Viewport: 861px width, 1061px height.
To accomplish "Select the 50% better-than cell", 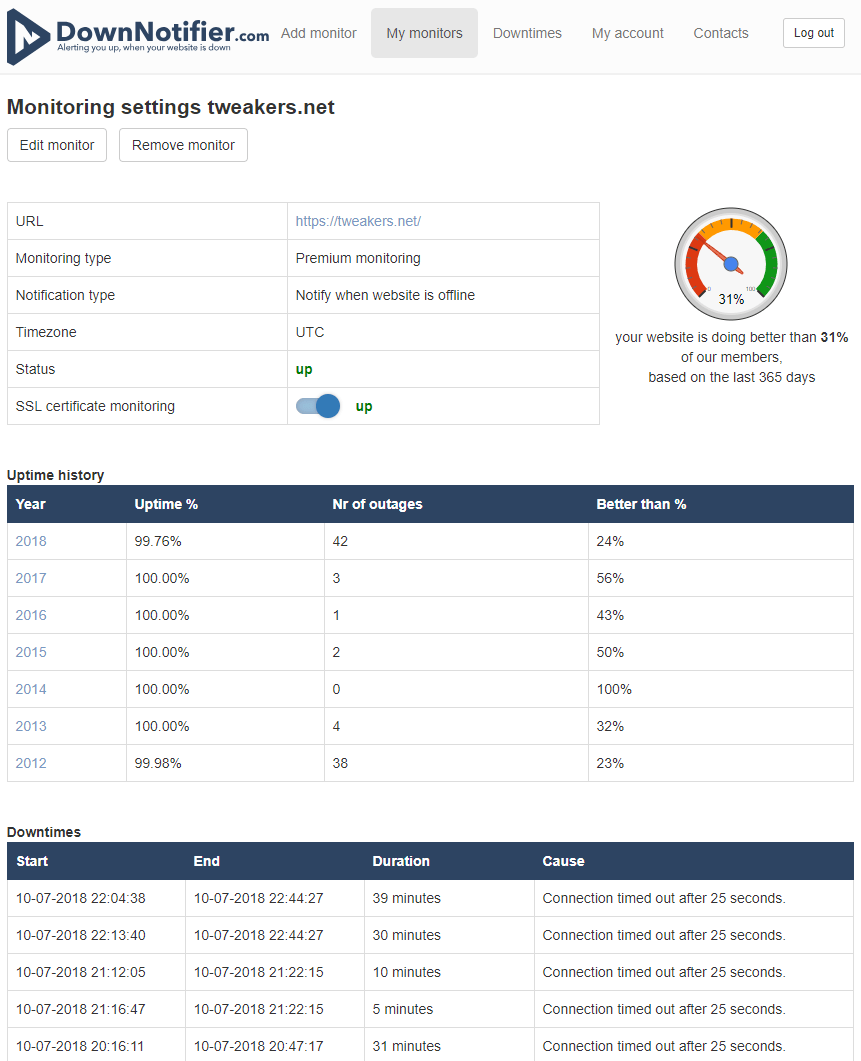I will point(721,652).
